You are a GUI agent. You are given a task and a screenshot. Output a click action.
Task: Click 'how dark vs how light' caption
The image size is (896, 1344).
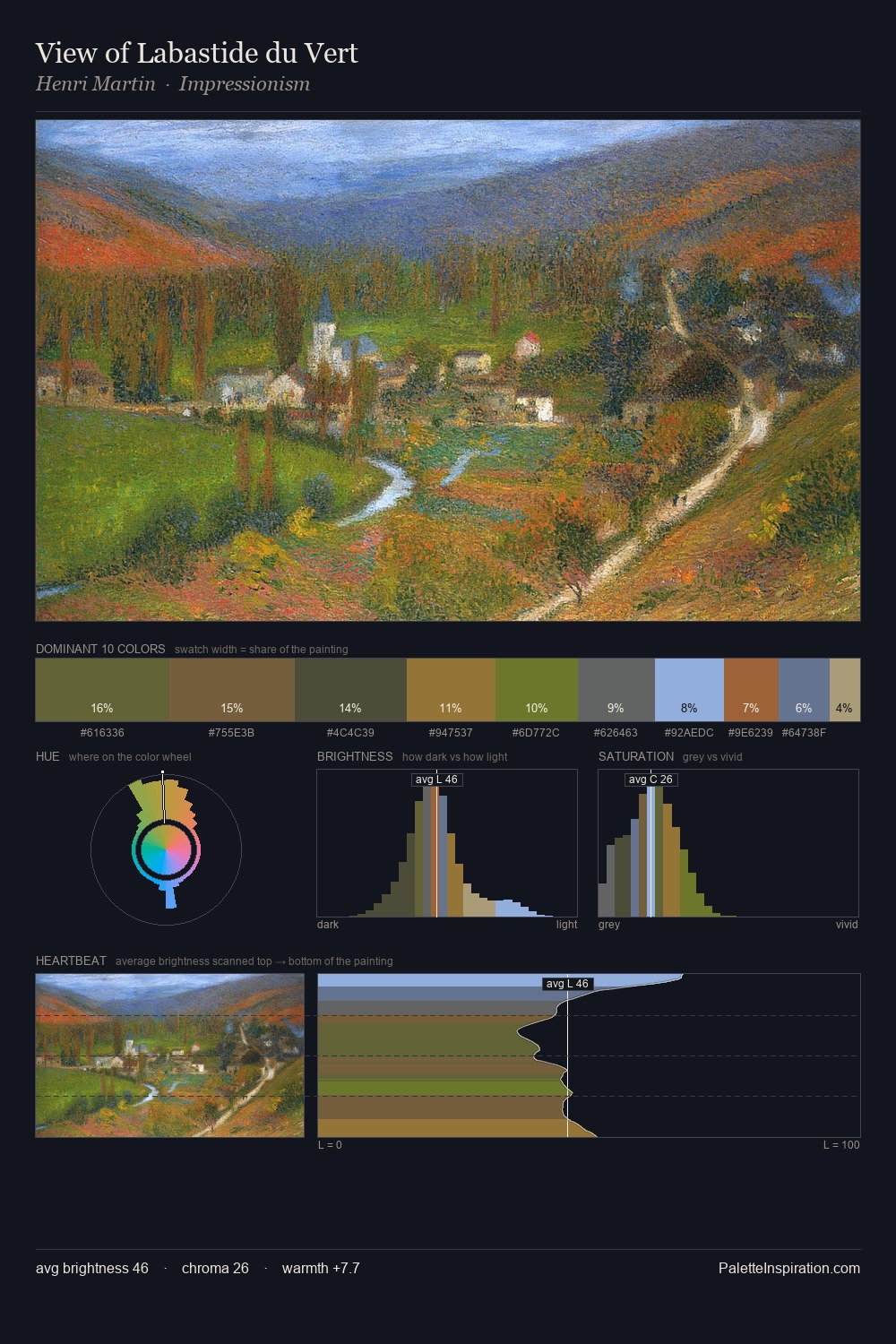tap(455, 756)
